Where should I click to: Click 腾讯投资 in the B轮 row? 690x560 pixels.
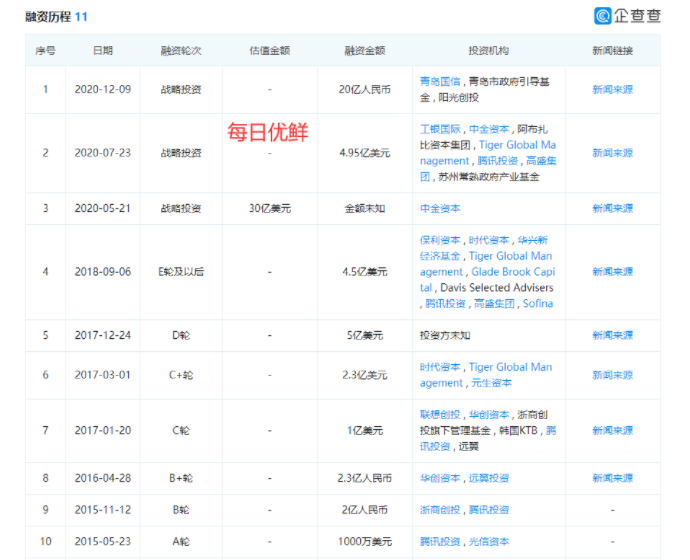[489, 509]
